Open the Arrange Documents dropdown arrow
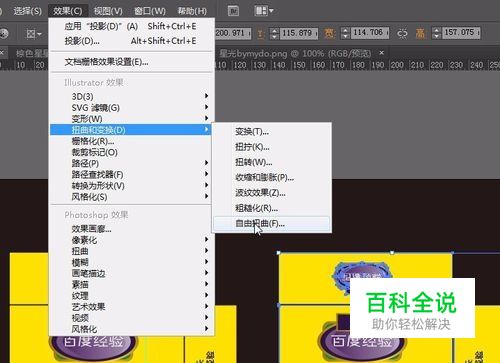This screenshot has height=363, width=500. 271,11
